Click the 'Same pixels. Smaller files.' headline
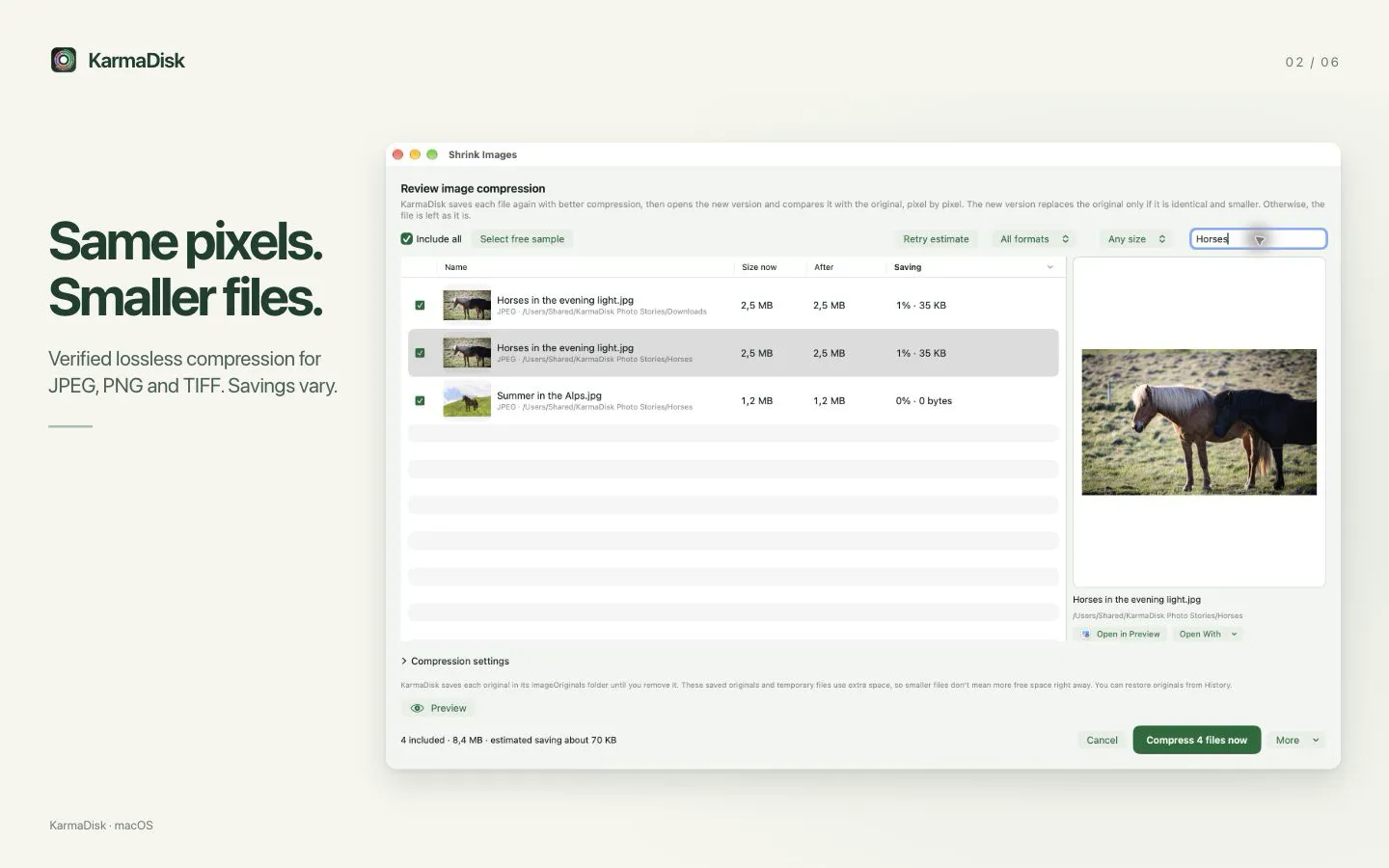This screenshot has height=868, width=1389. coord(186,269)
